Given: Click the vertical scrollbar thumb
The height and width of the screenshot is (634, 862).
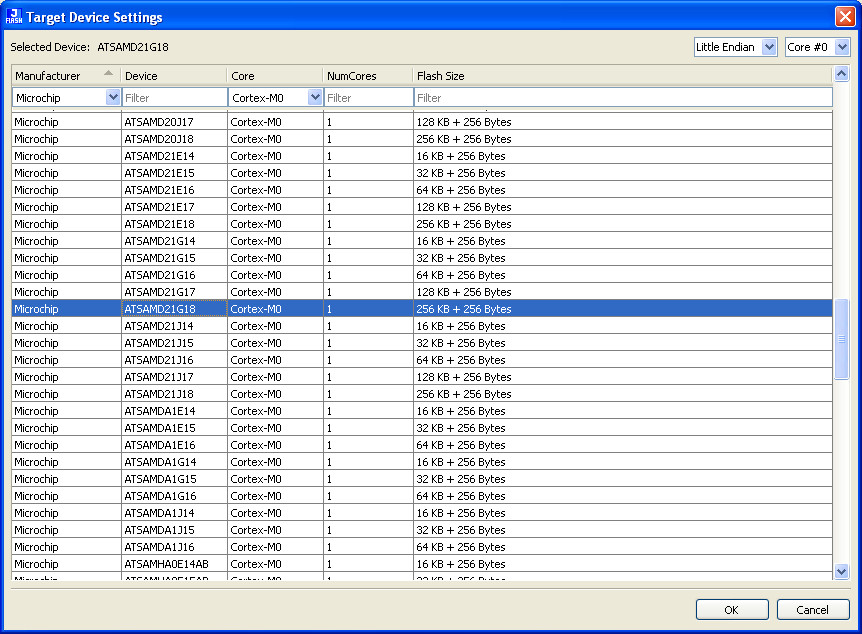Looking at the screenshot, I should pos(841,339).
